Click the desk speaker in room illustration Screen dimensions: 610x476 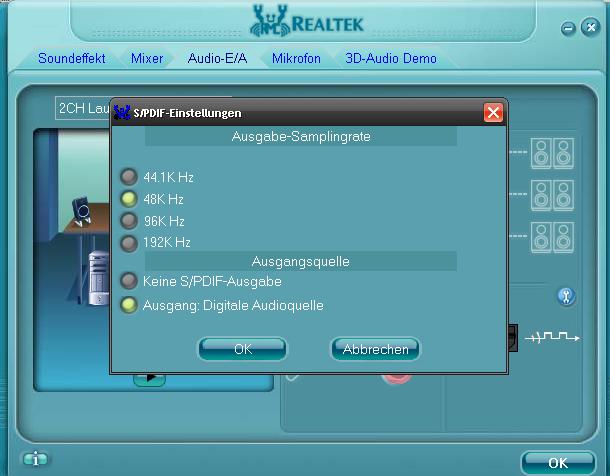click(x=82, y=212)
